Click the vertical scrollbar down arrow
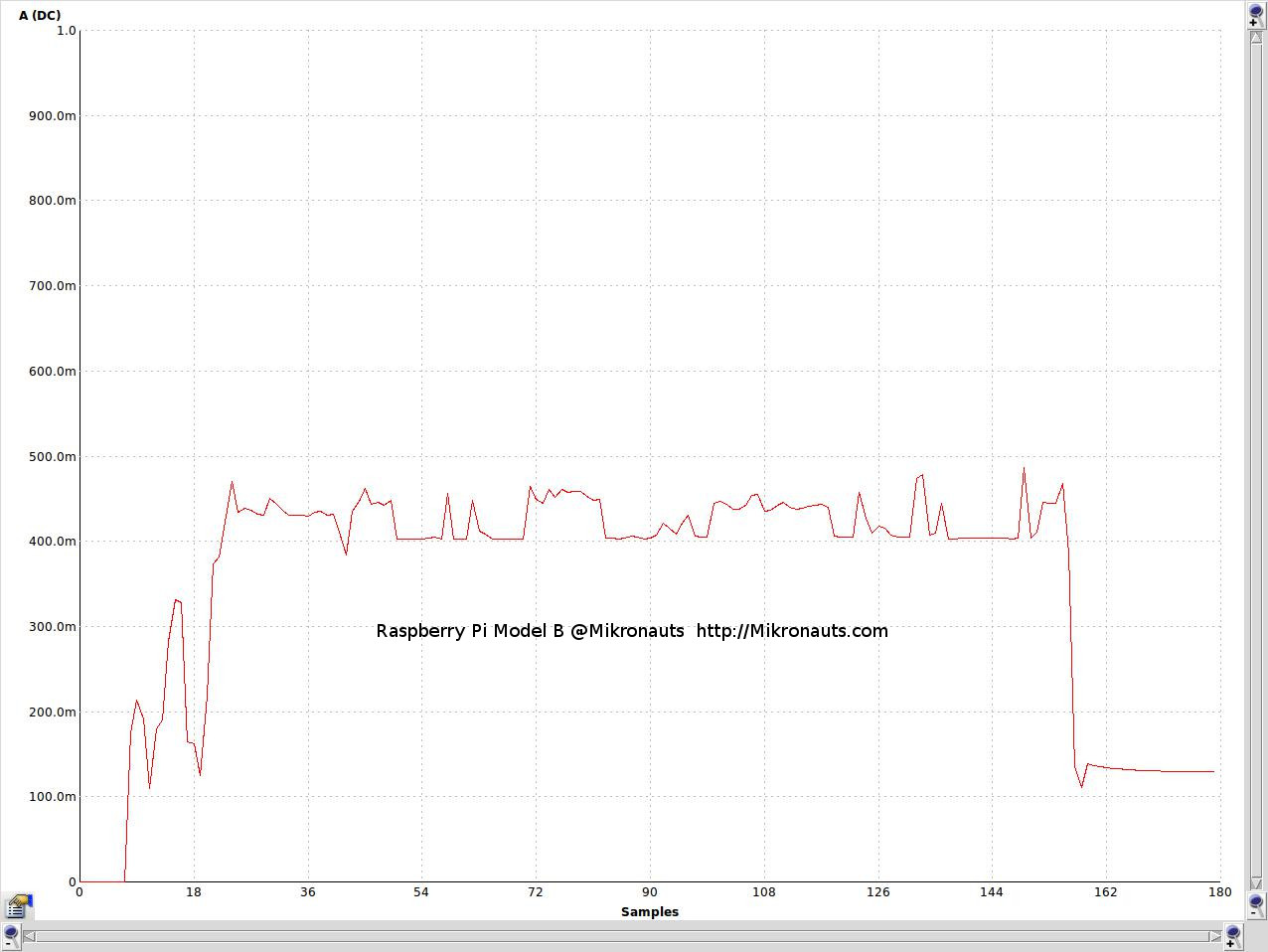 click(x=1256, y=882)
